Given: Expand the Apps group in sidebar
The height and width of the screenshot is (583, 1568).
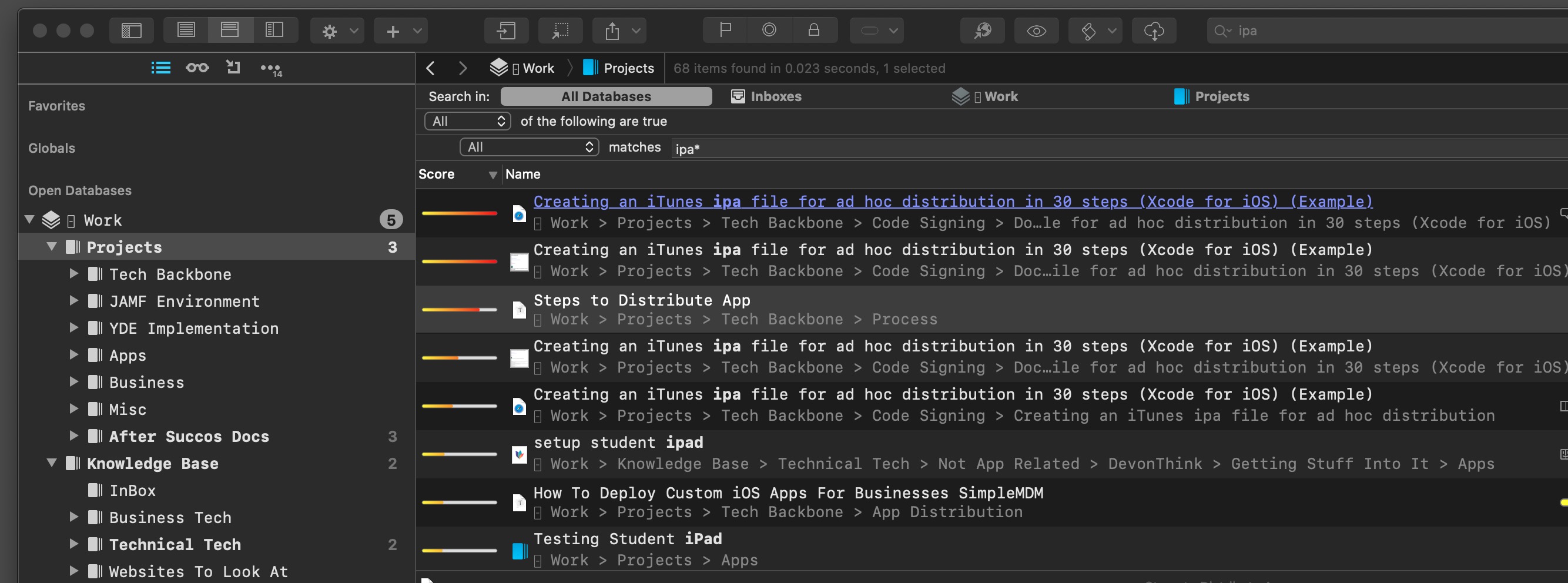Looking at the screenshot, I should point(73,354).
